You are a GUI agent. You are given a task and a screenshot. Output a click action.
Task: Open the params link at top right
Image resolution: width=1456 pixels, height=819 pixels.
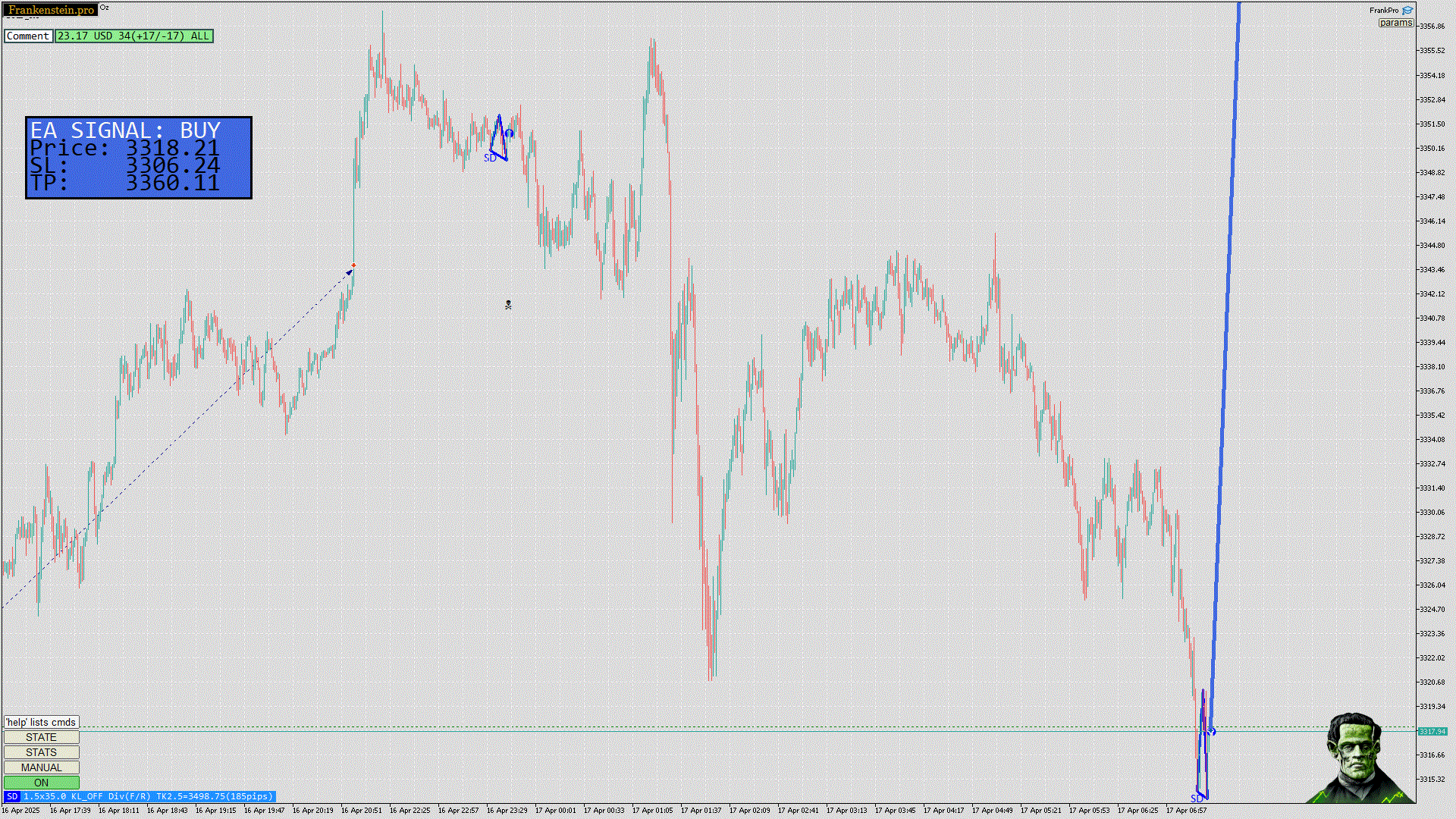click(x=1395, y=23)
